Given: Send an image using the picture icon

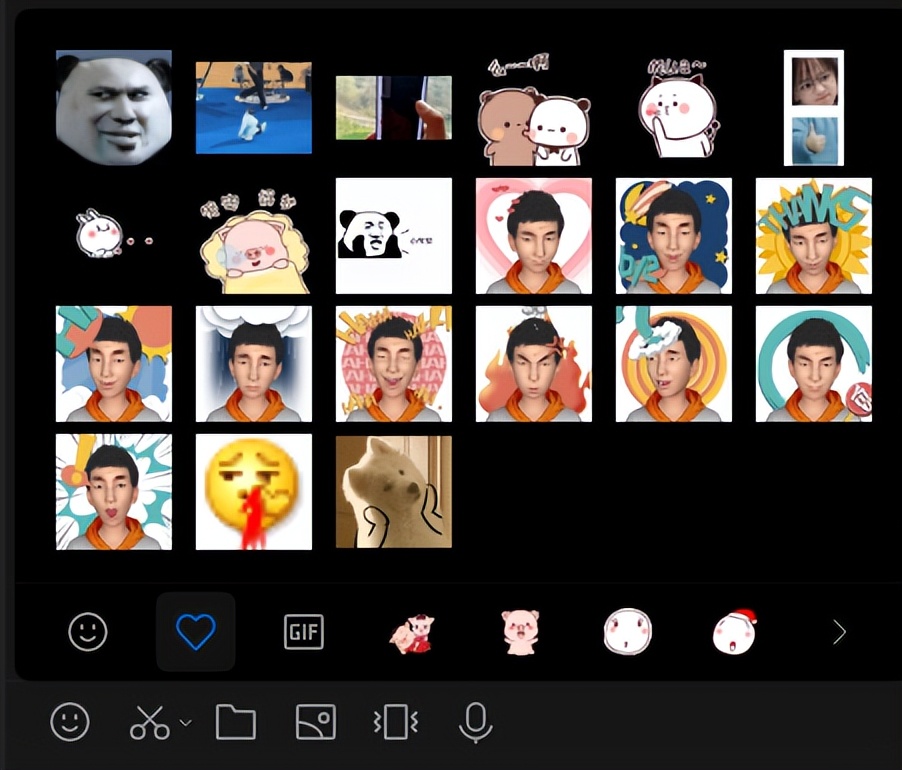Looking at the screenshot, I should click(315, 721).
